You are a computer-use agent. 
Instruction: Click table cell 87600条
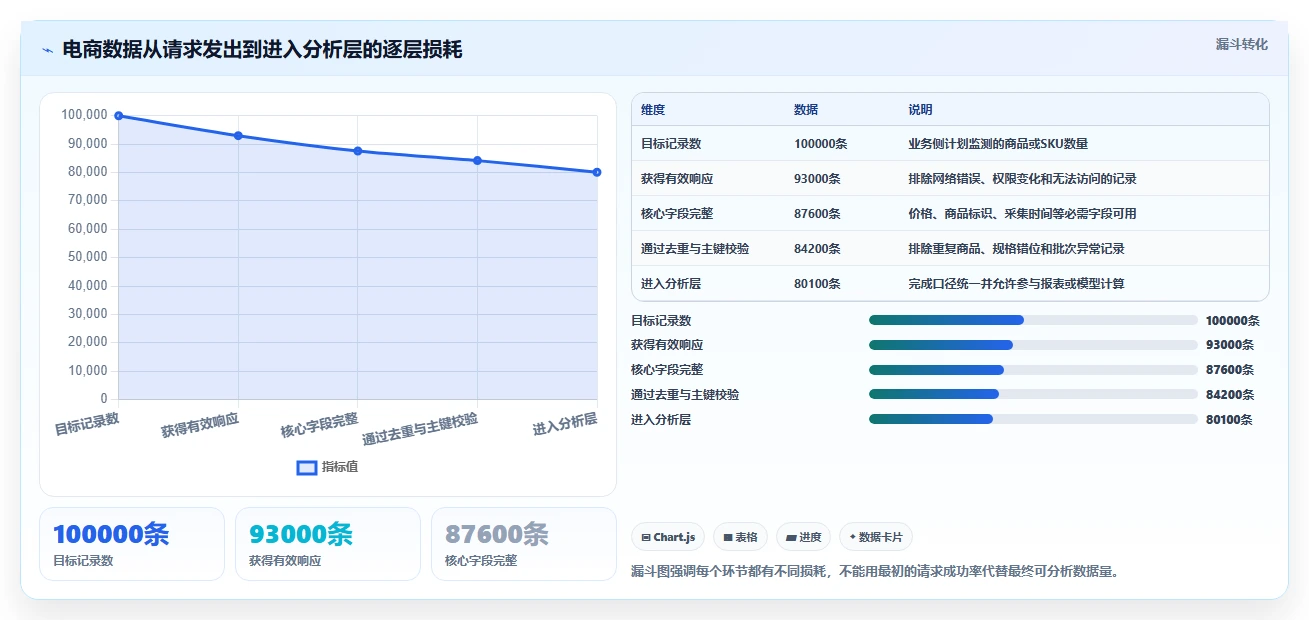817,214
